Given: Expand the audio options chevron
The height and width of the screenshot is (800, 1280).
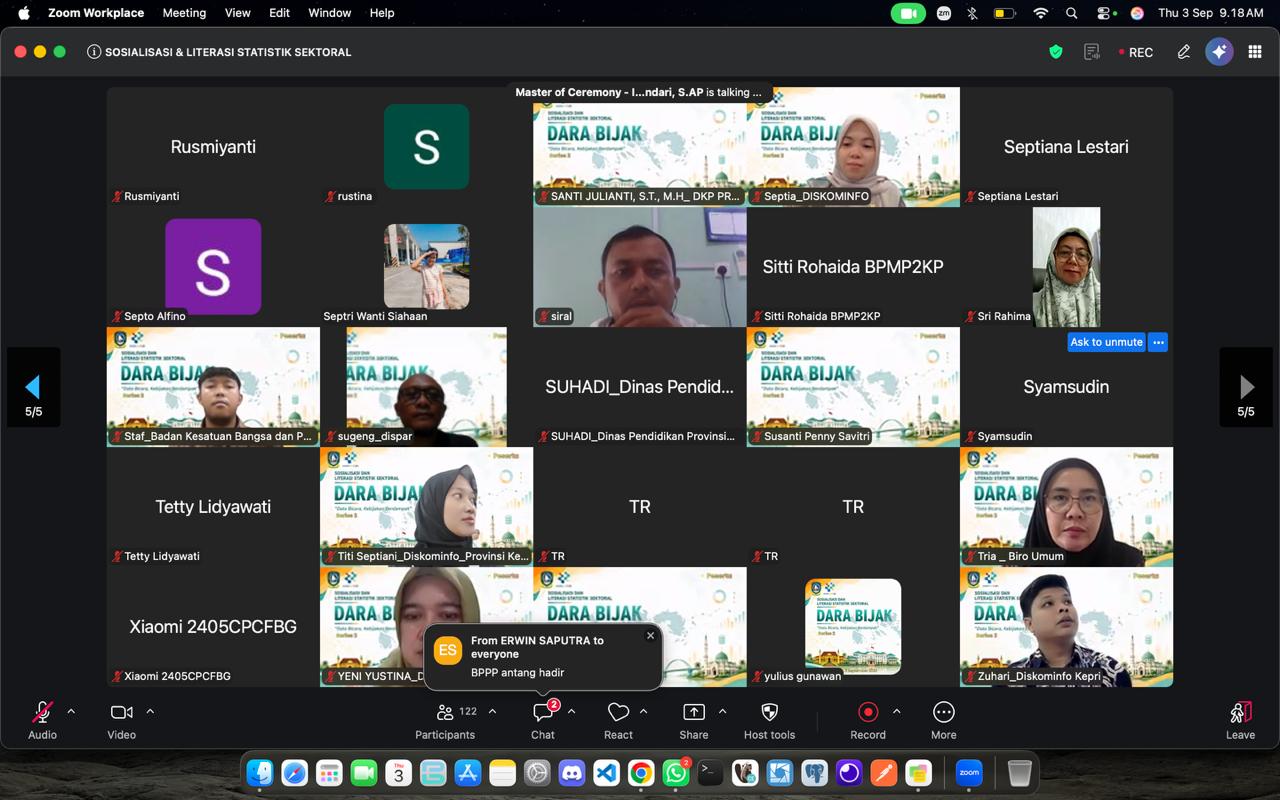Looking at the screenshot, I should coord(71,712).
